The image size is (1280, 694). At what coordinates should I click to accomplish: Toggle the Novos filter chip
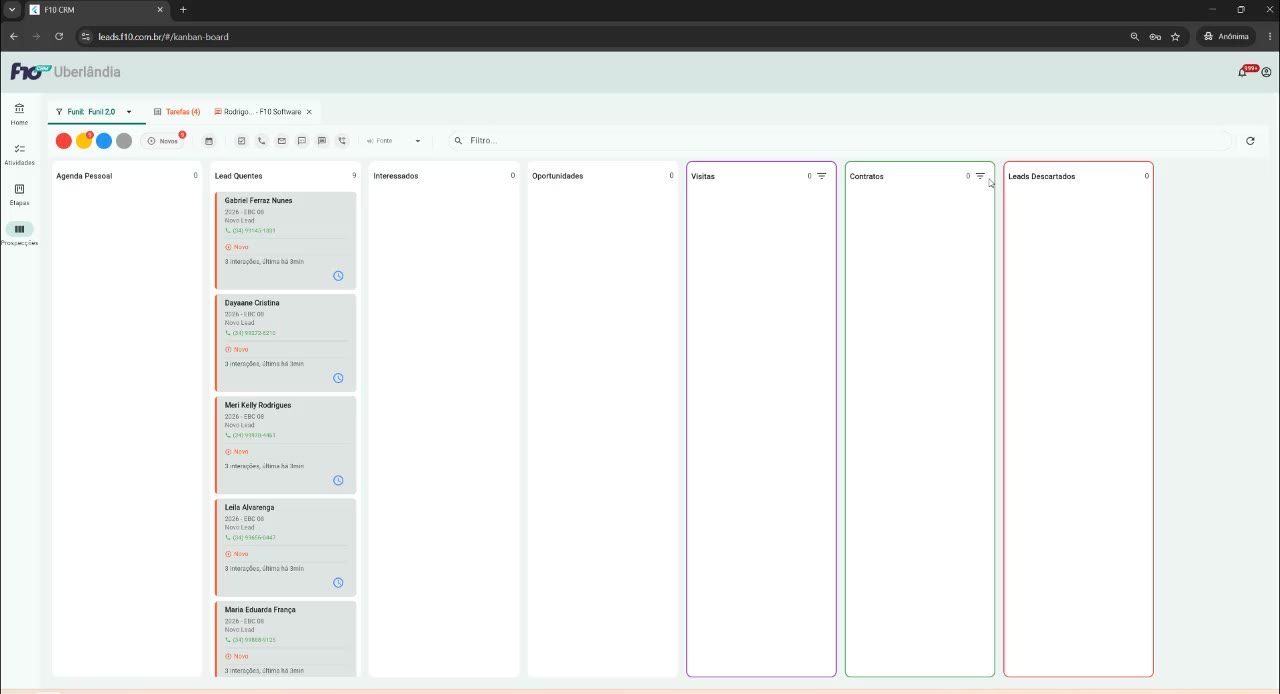[163, 141]
